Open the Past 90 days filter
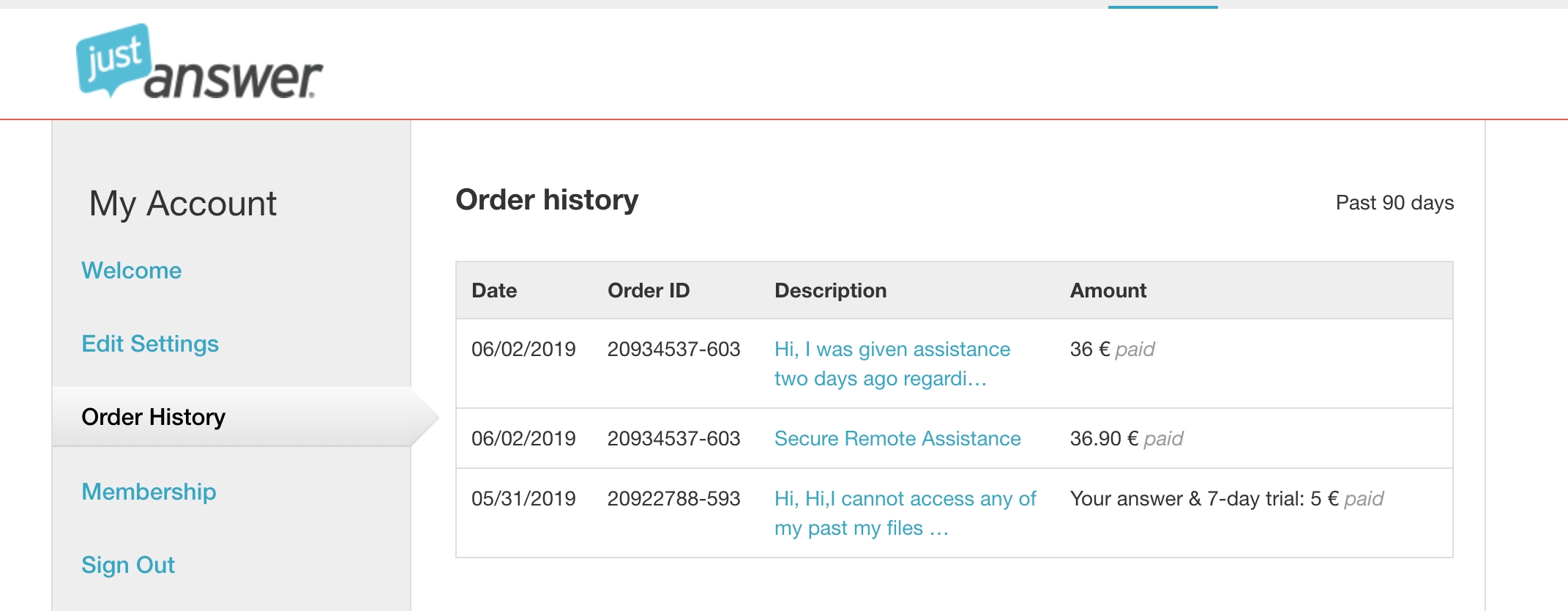 1395,202
